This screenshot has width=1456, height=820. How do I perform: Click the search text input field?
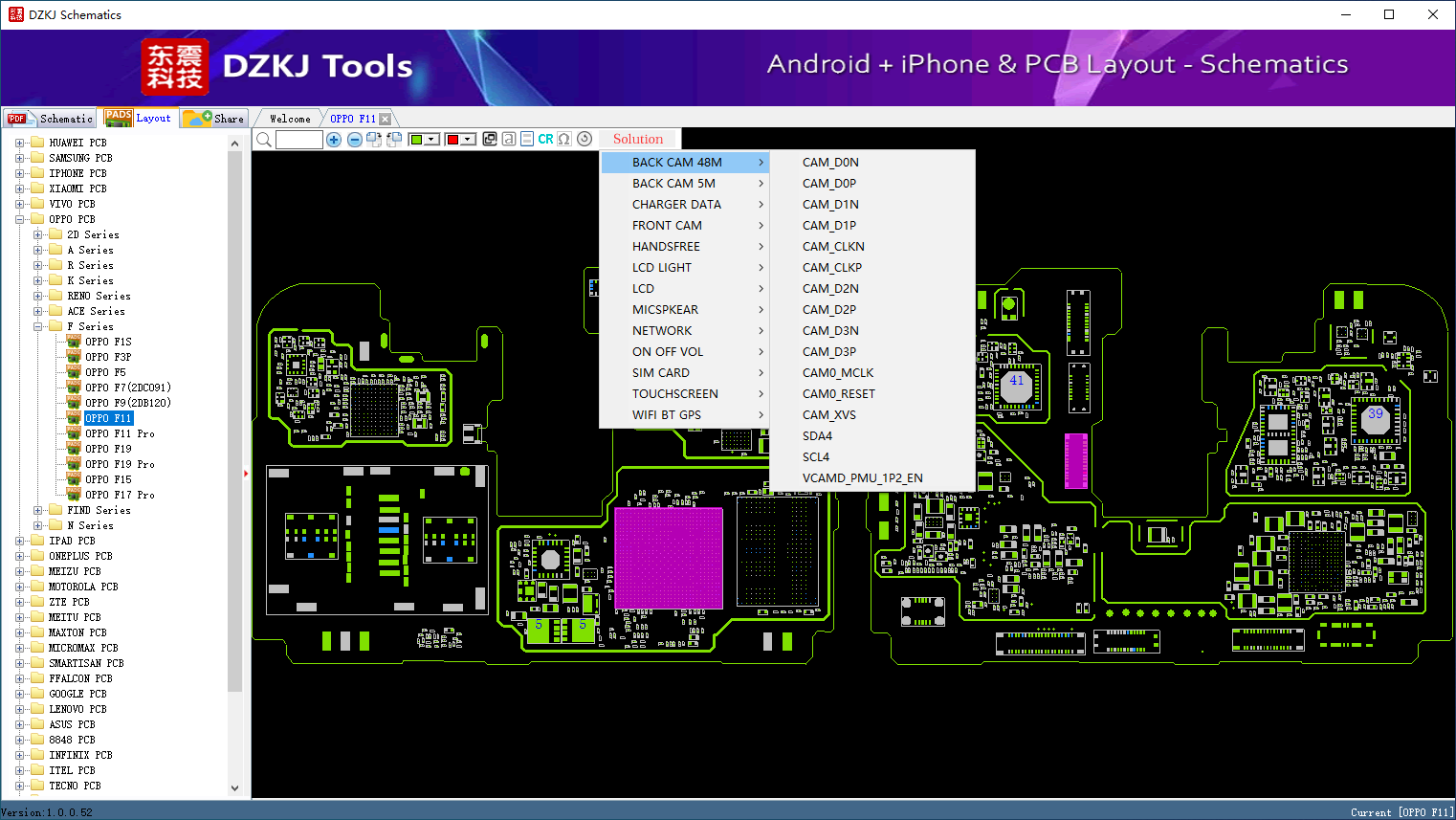[299, 140]
